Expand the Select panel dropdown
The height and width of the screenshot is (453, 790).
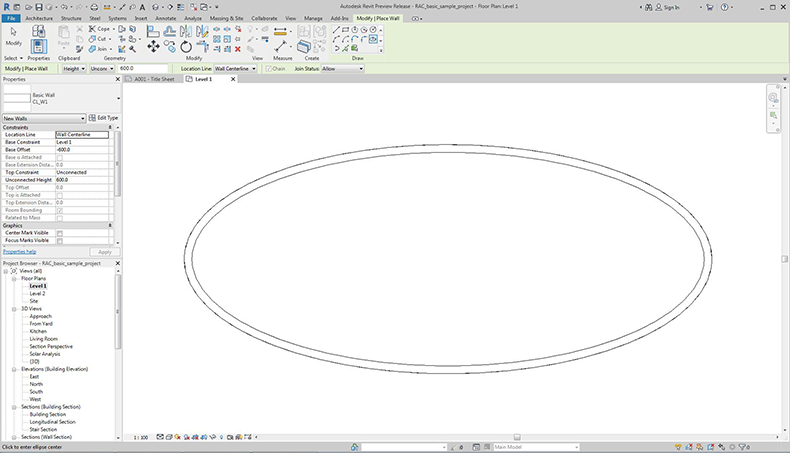pos(14,58)
